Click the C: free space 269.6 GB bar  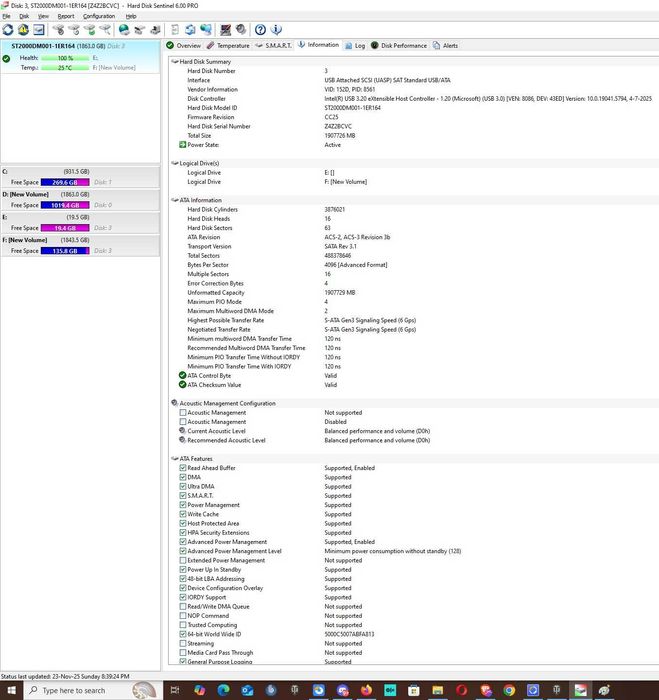click(65, 182)
